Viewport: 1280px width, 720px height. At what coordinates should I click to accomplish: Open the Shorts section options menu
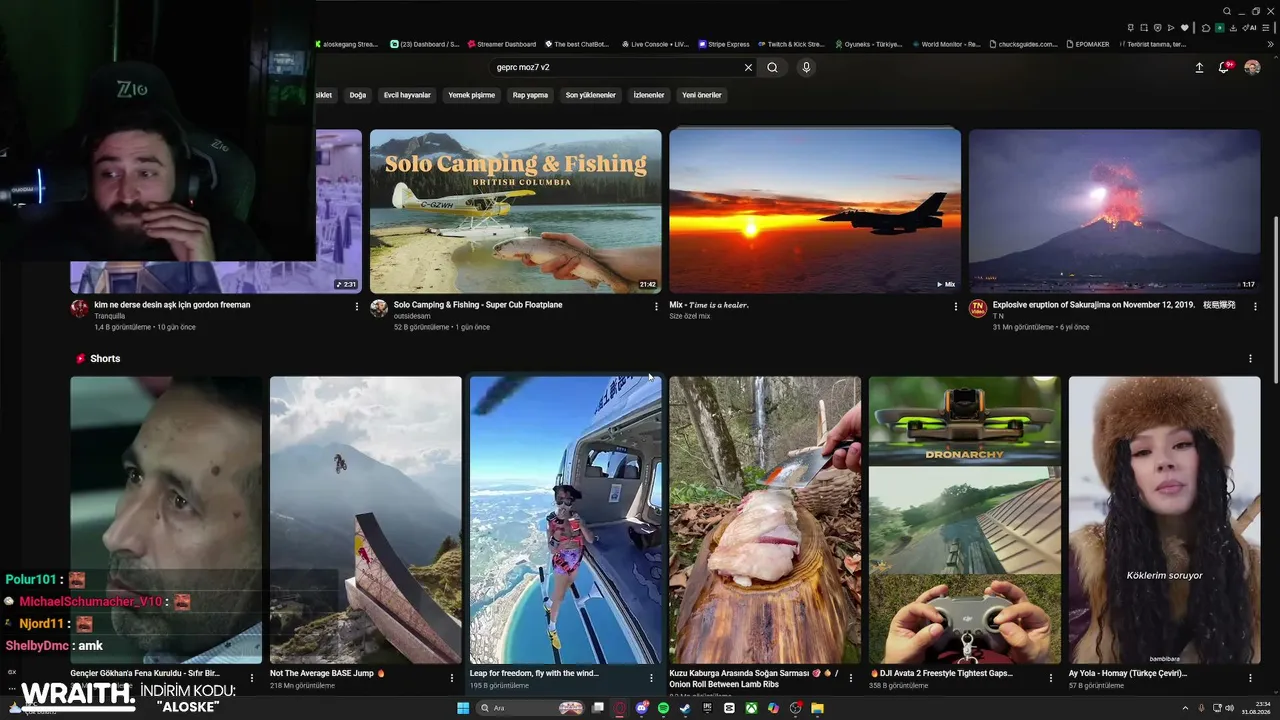[x=1250, y=358]
